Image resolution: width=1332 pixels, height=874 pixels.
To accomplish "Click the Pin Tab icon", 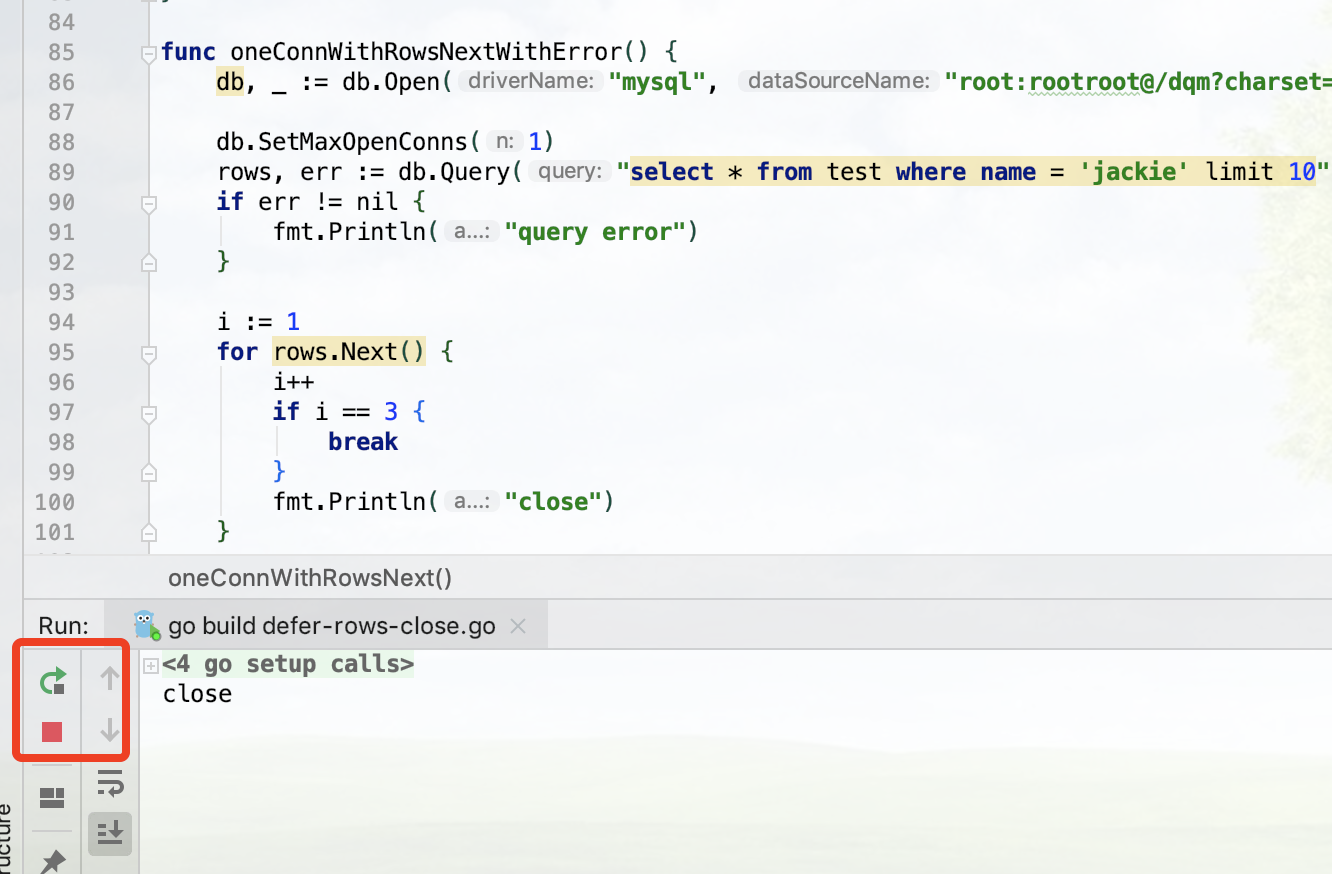I will click(52, 862).
